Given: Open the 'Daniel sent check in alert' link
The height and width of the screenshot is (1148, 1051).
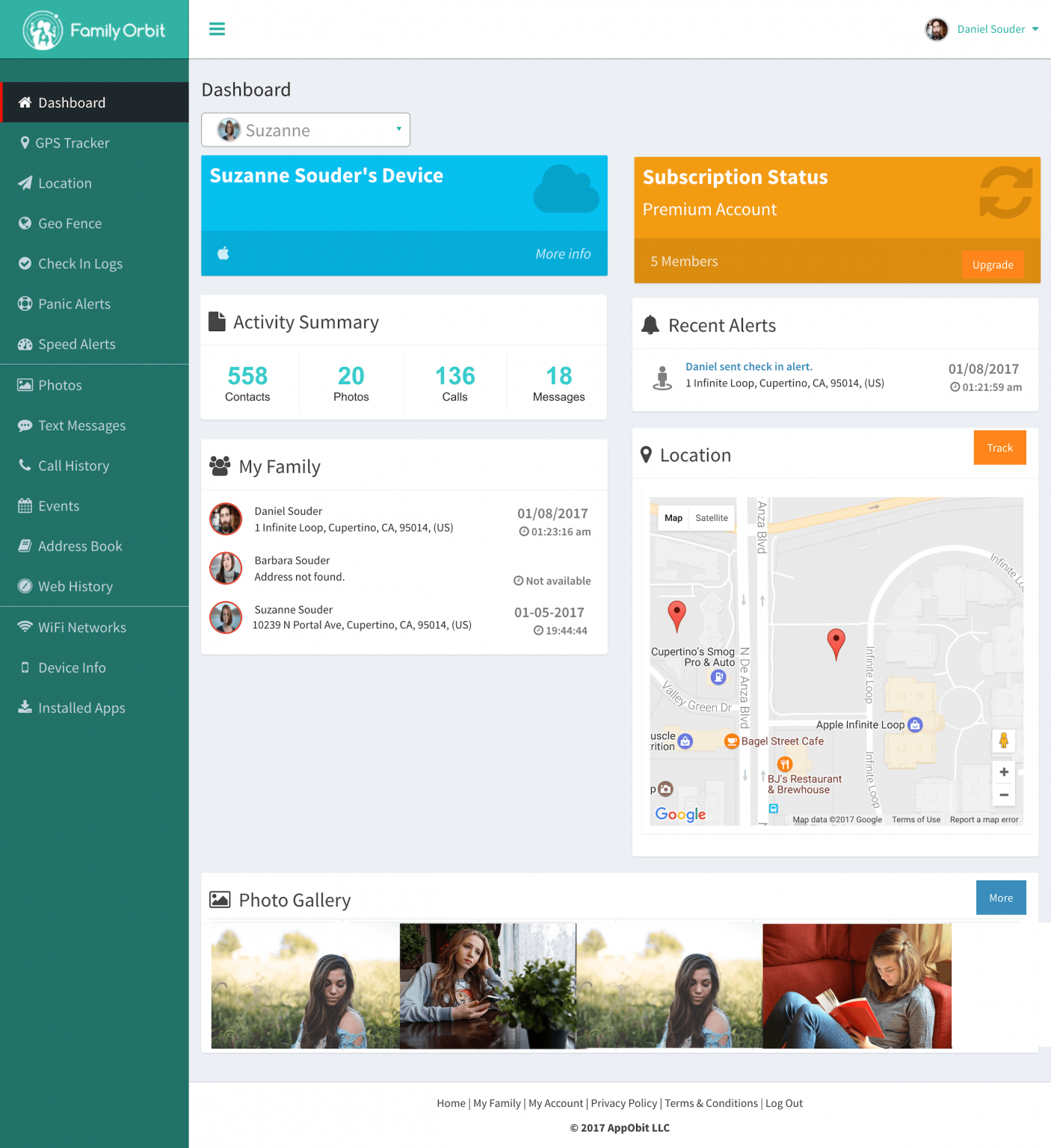Looking at the screenshot, I should click(x=748, y=366).
